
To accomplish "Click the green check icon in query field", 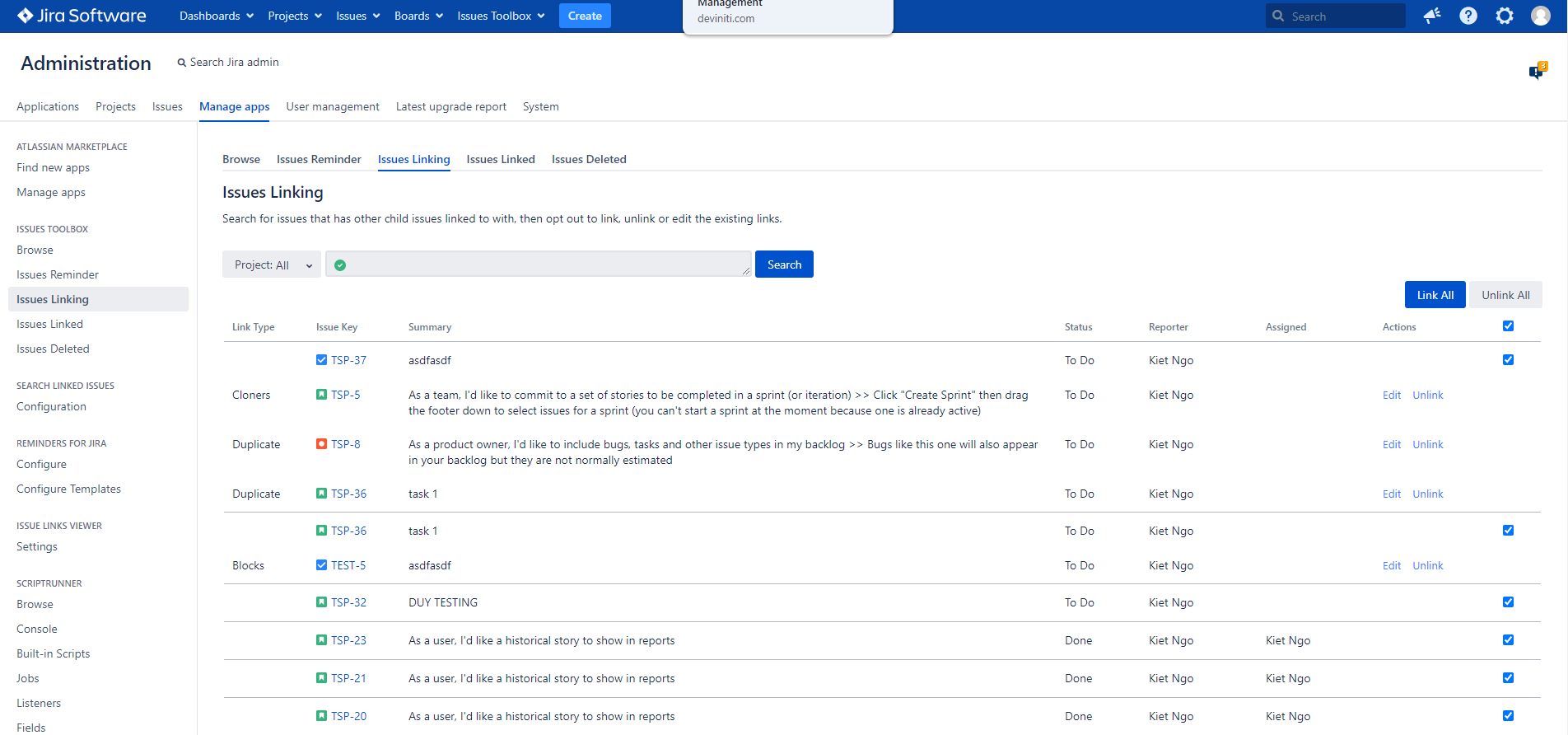I will pos(340,265).
